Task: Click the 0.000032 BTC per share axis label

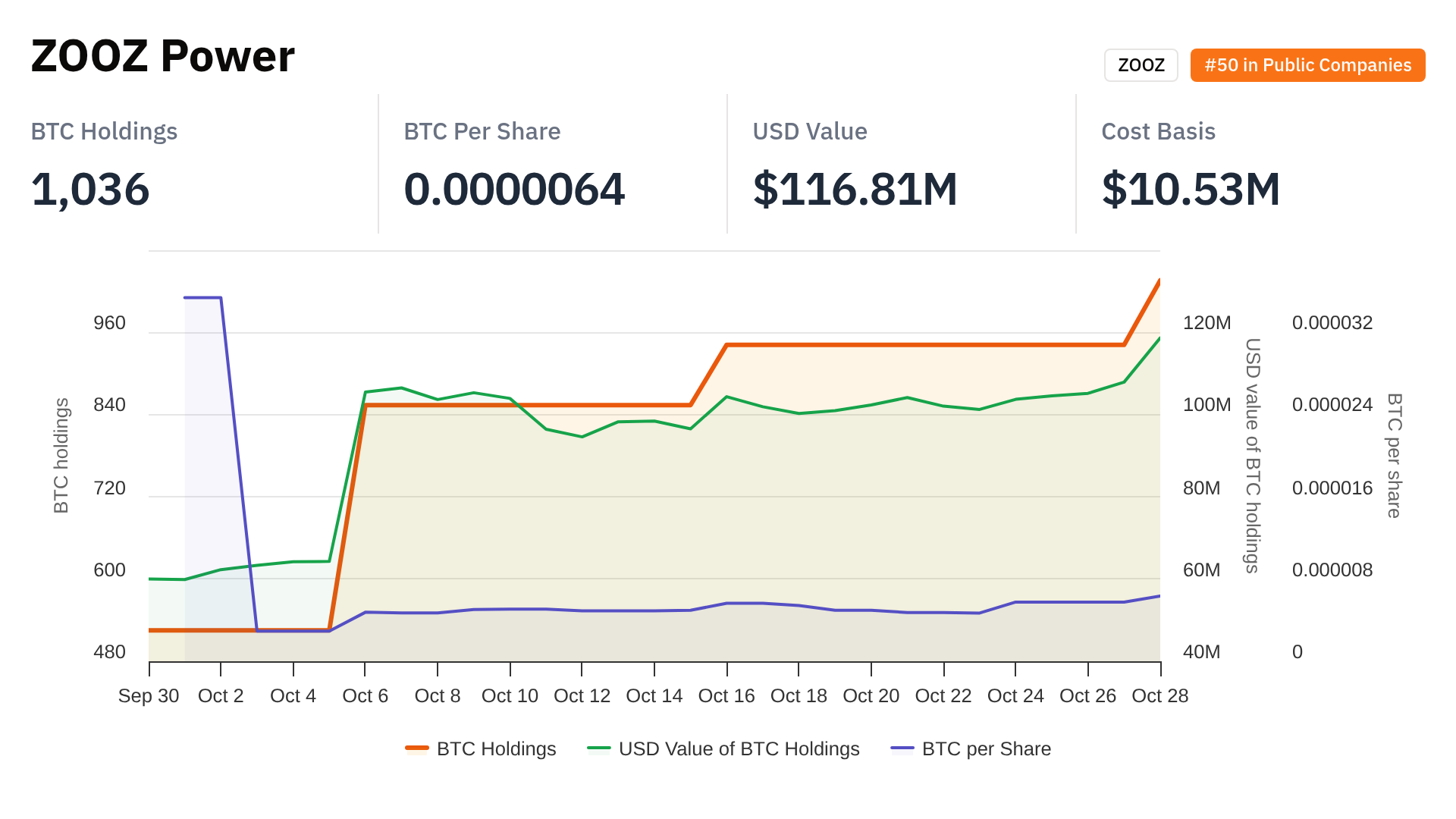Action: 1332,323
